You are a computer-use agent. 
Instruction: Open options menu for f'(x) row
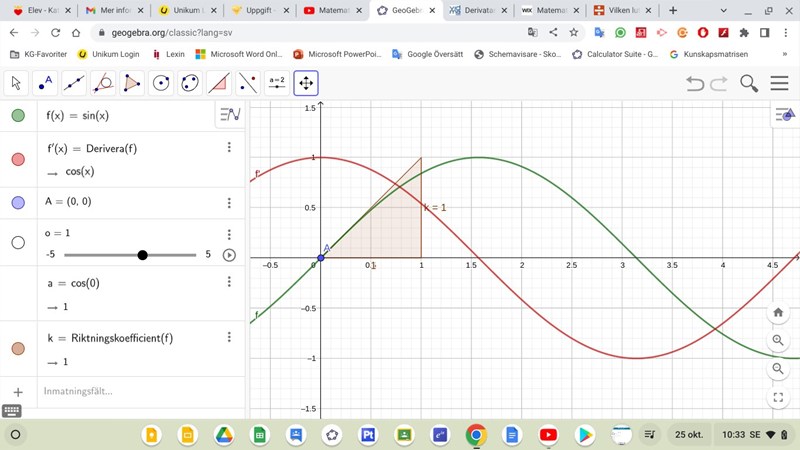pos(229,148)
